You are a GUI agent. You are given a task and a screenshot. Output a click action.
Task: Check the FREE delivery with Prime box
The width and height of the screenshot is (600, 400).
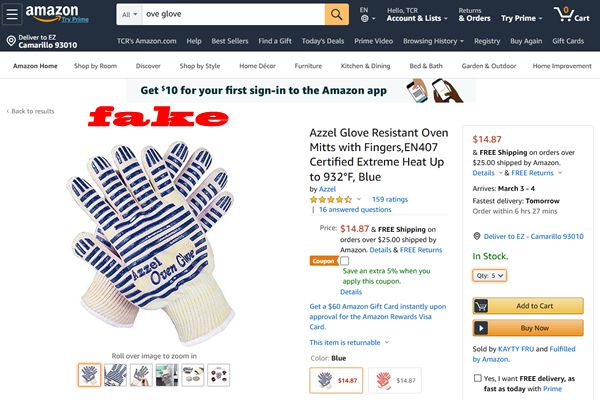[477, 378]
